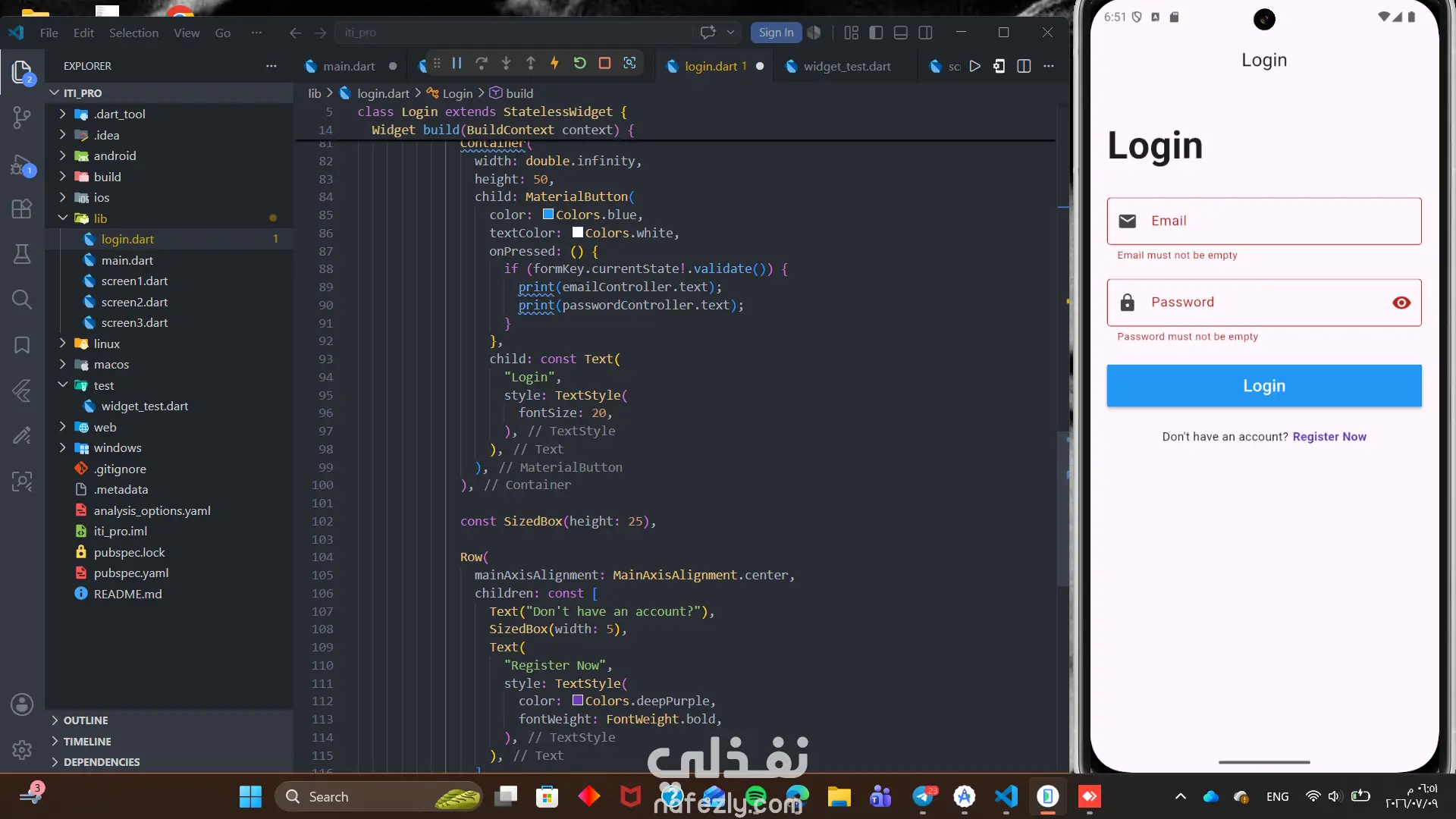Open the Windows Start menu
The image size is (1456, 819).
point(250,797)
